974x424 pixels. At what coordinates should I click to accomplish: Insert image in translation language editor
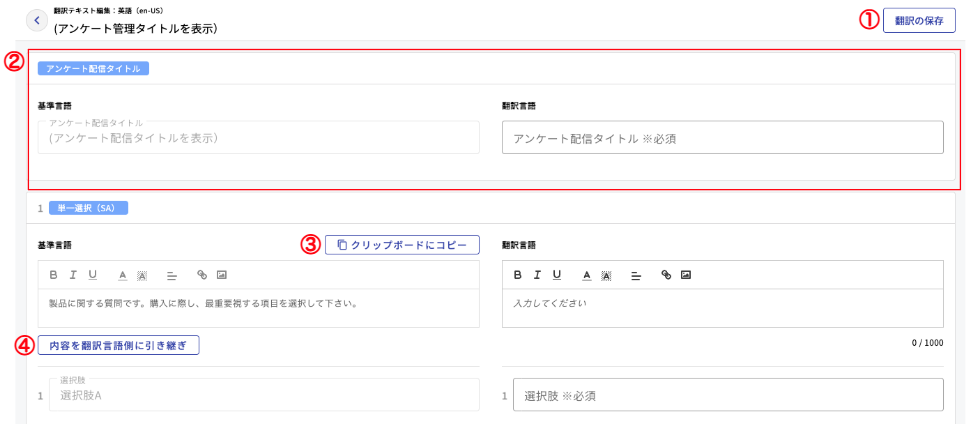(x=686, y=274)
